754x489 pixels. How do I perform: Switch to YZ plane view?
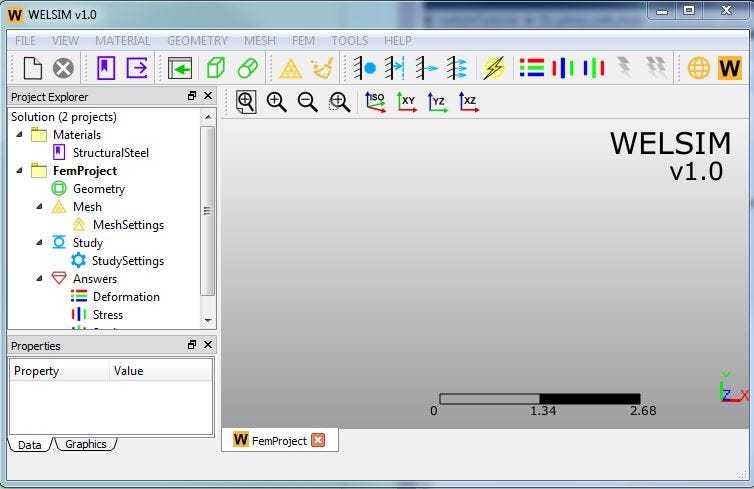pos(438,102)
